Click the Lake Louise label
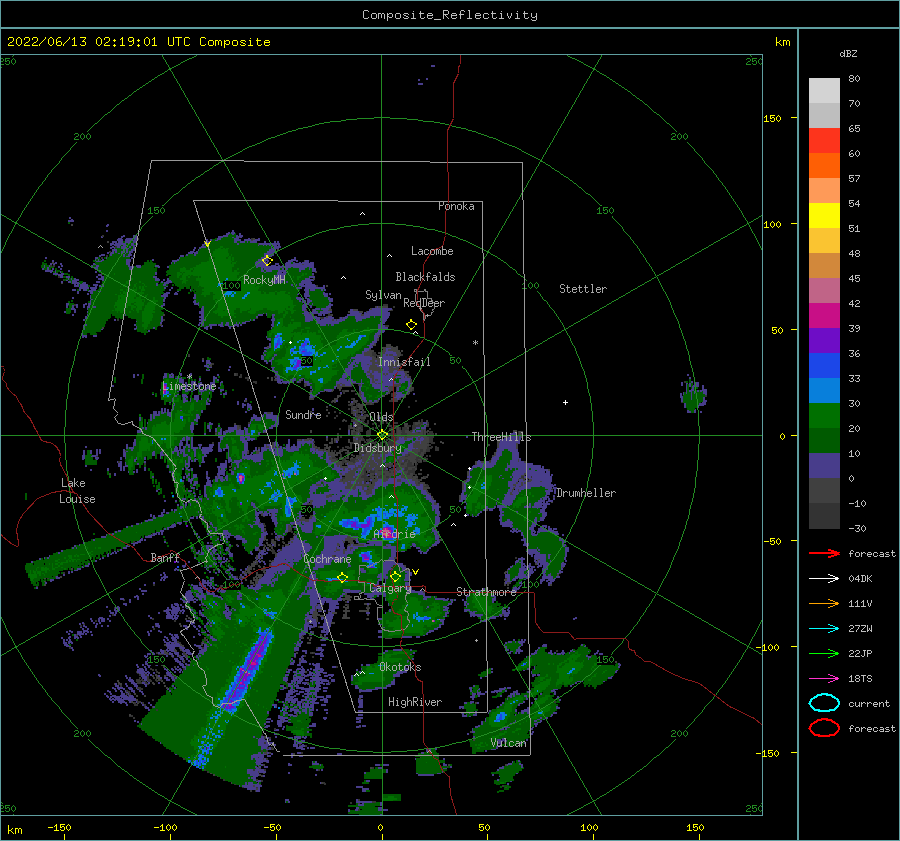 pos(77,491)
